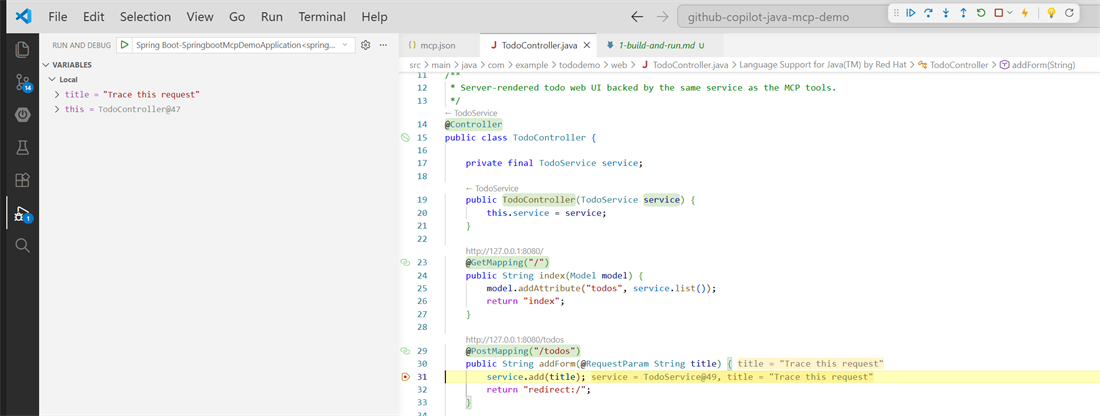This screenshot has width=1100, height=416.
Task: Click the RUN AND DEBUG panel title
Action: coord(81,45)
